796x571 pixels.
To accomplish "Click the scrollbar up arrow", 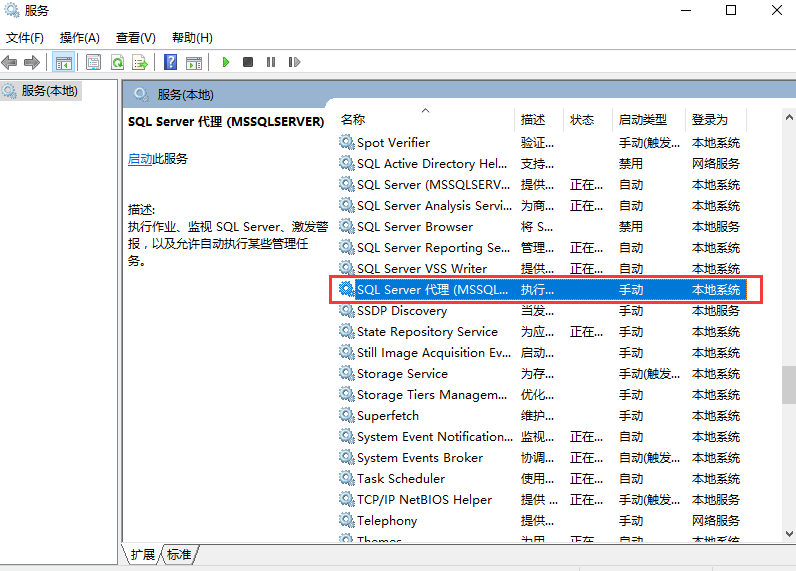I will (x=789, y=117).
